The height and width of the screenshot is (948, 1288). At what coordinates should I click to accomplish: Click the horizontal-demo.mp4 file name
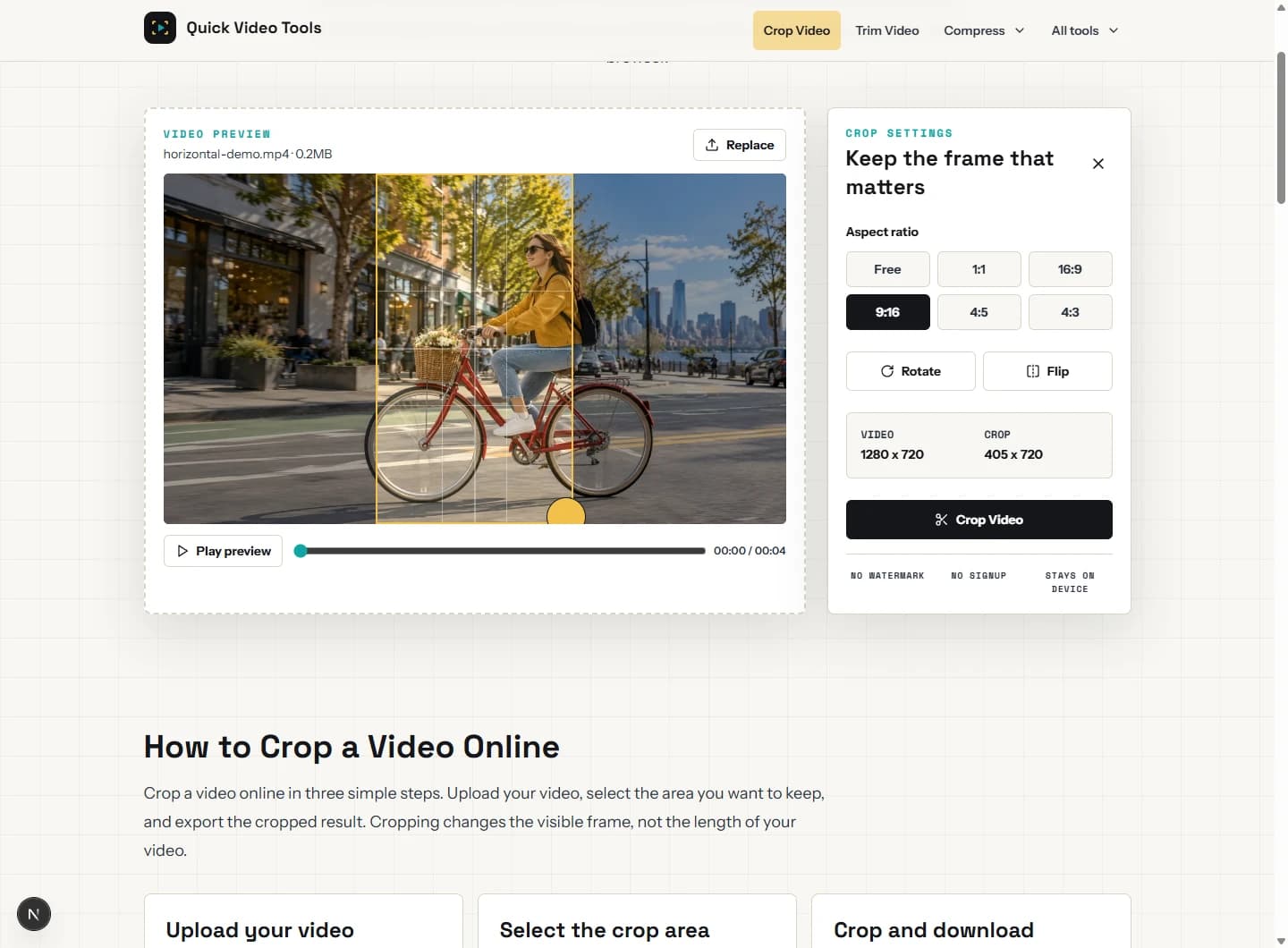click(226, 154)
